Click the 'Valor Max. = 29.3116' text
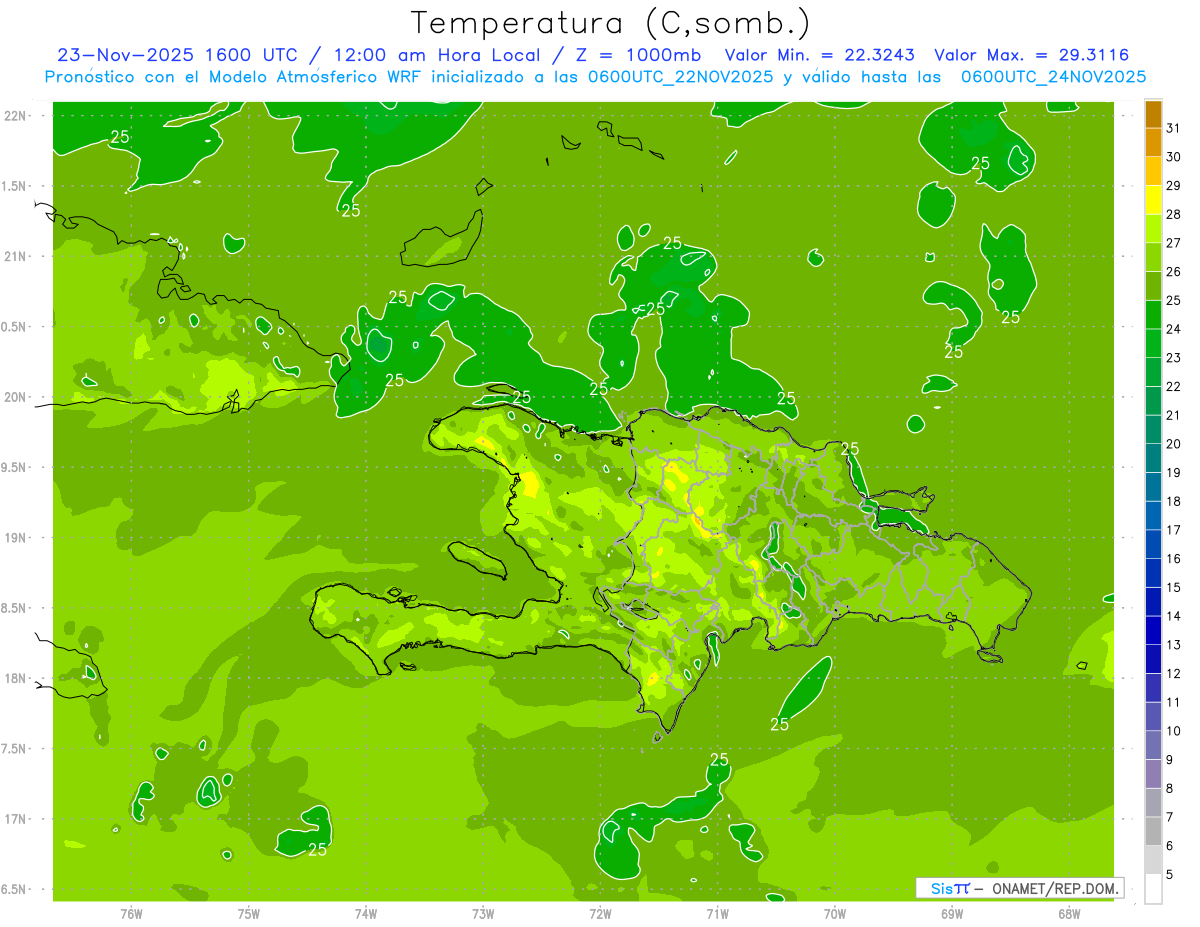 (x=1032, y=55)
